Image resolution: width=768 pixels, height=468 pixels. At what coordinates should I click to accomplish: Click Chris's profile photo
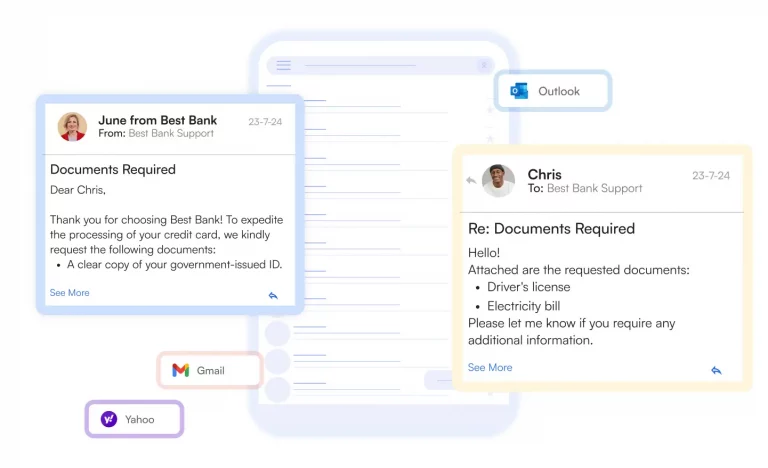[x=498, y=181]
